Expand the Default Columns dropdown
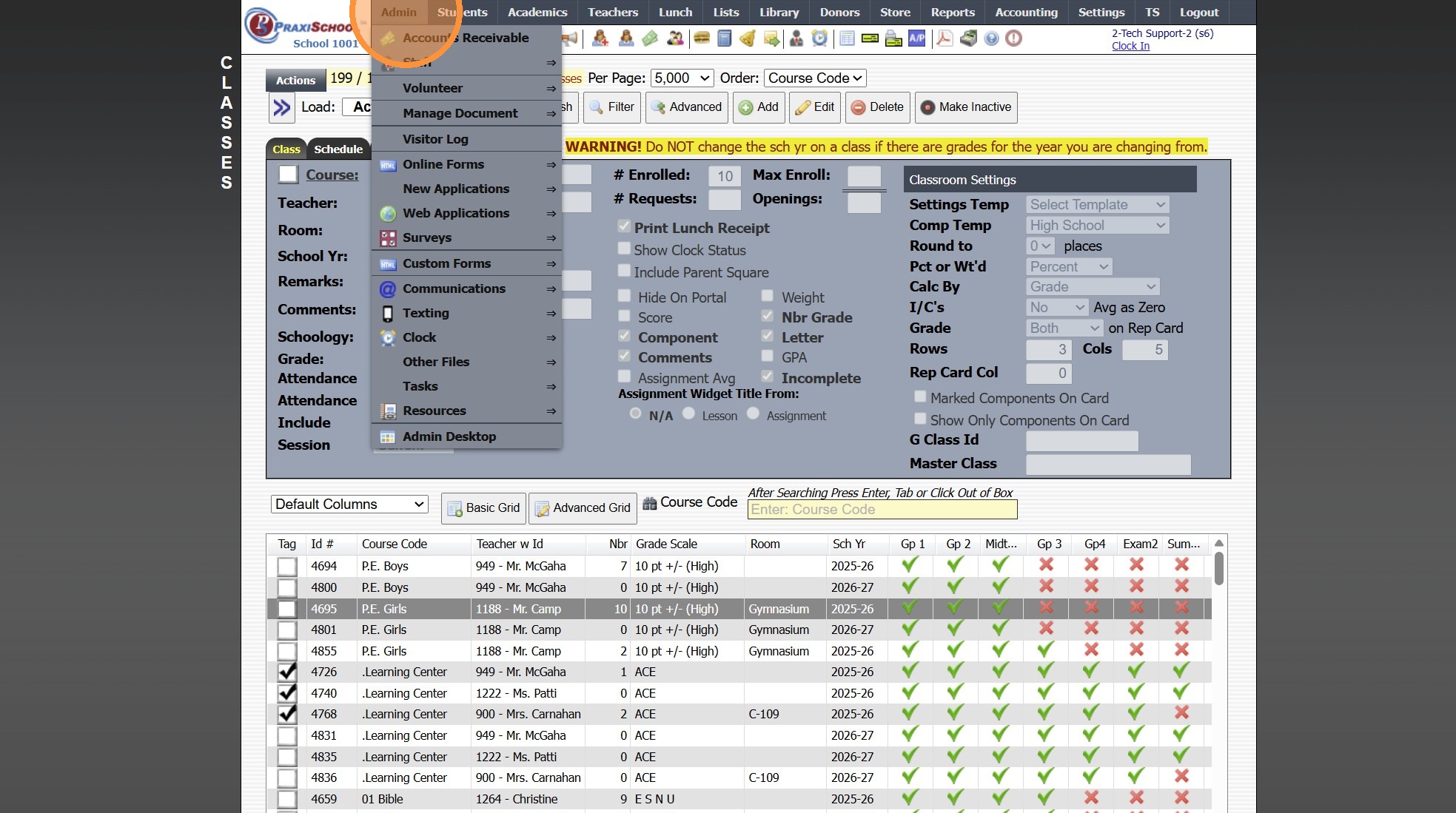 click(x=349, y=505)
